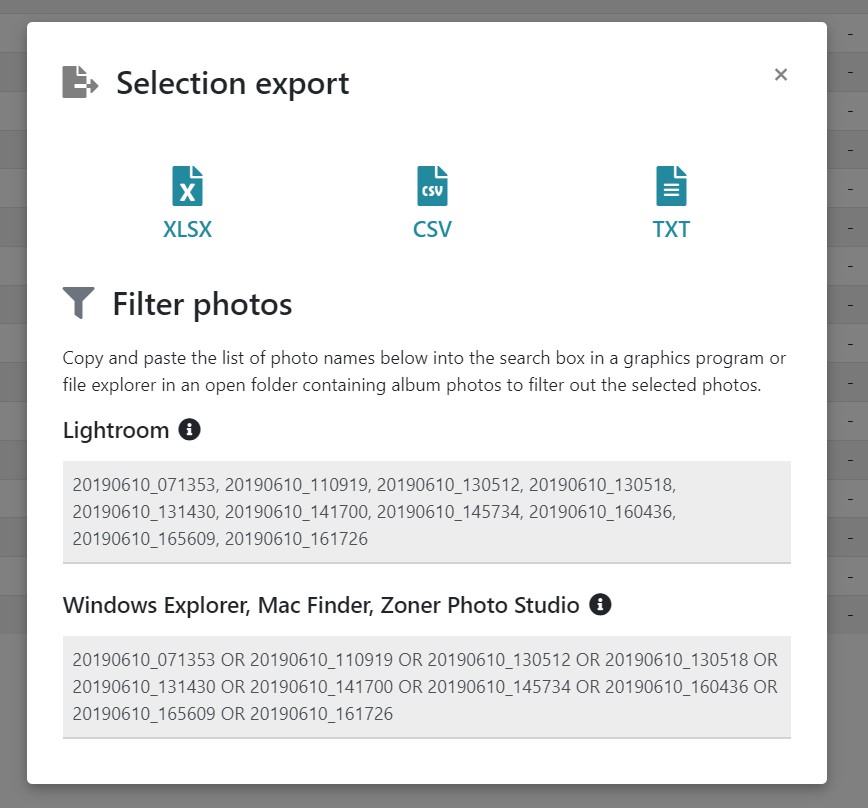The height and width of the screenshot is (808, 868).
Task: Click the document export icon beside Selection export title
Action: (79, 82)
